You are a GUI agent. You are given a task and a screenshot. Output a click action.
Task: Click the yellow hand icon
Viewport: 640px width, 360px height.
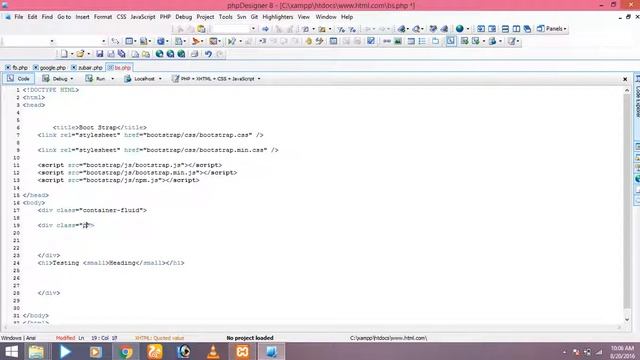(309, 41)
